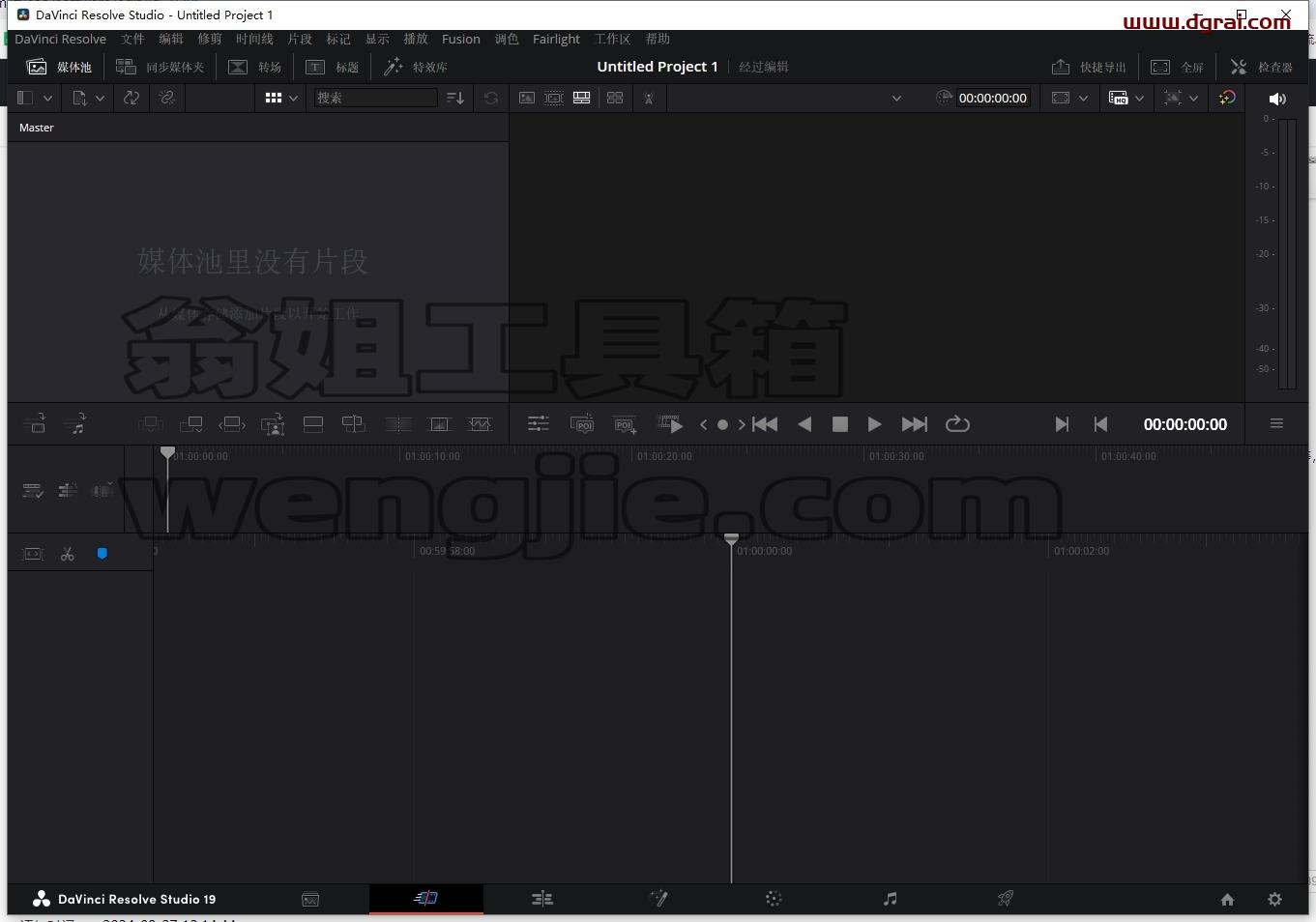Play forward

(874, 424)
